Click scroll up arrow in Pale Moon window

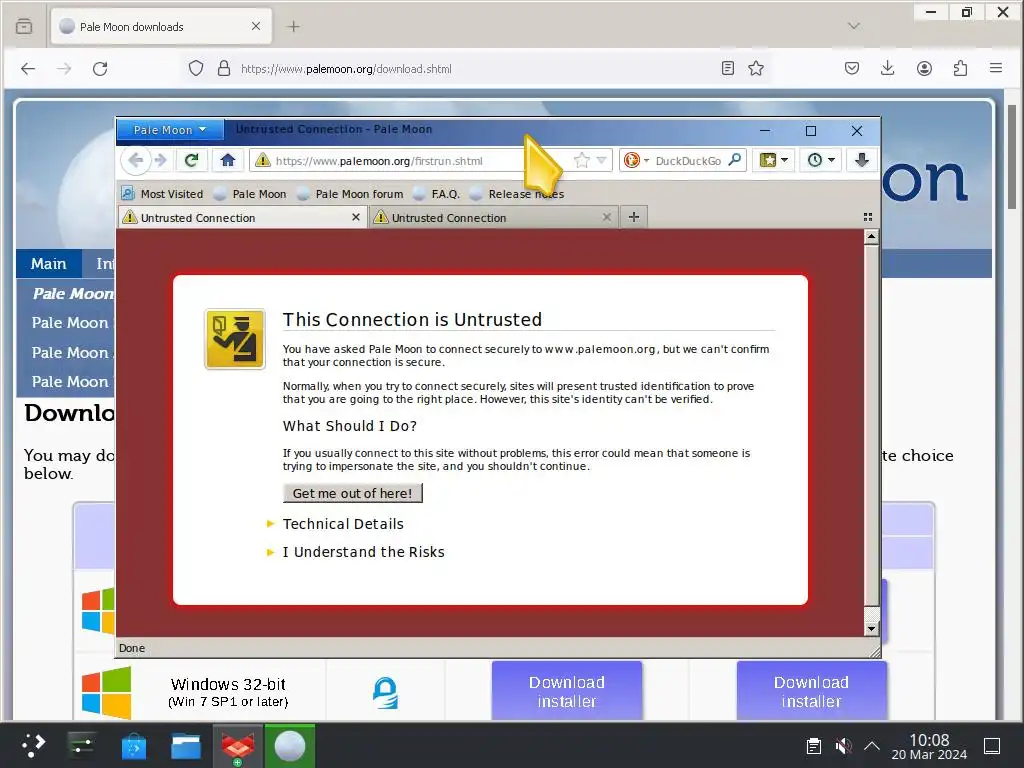click(x=871, y=237)
